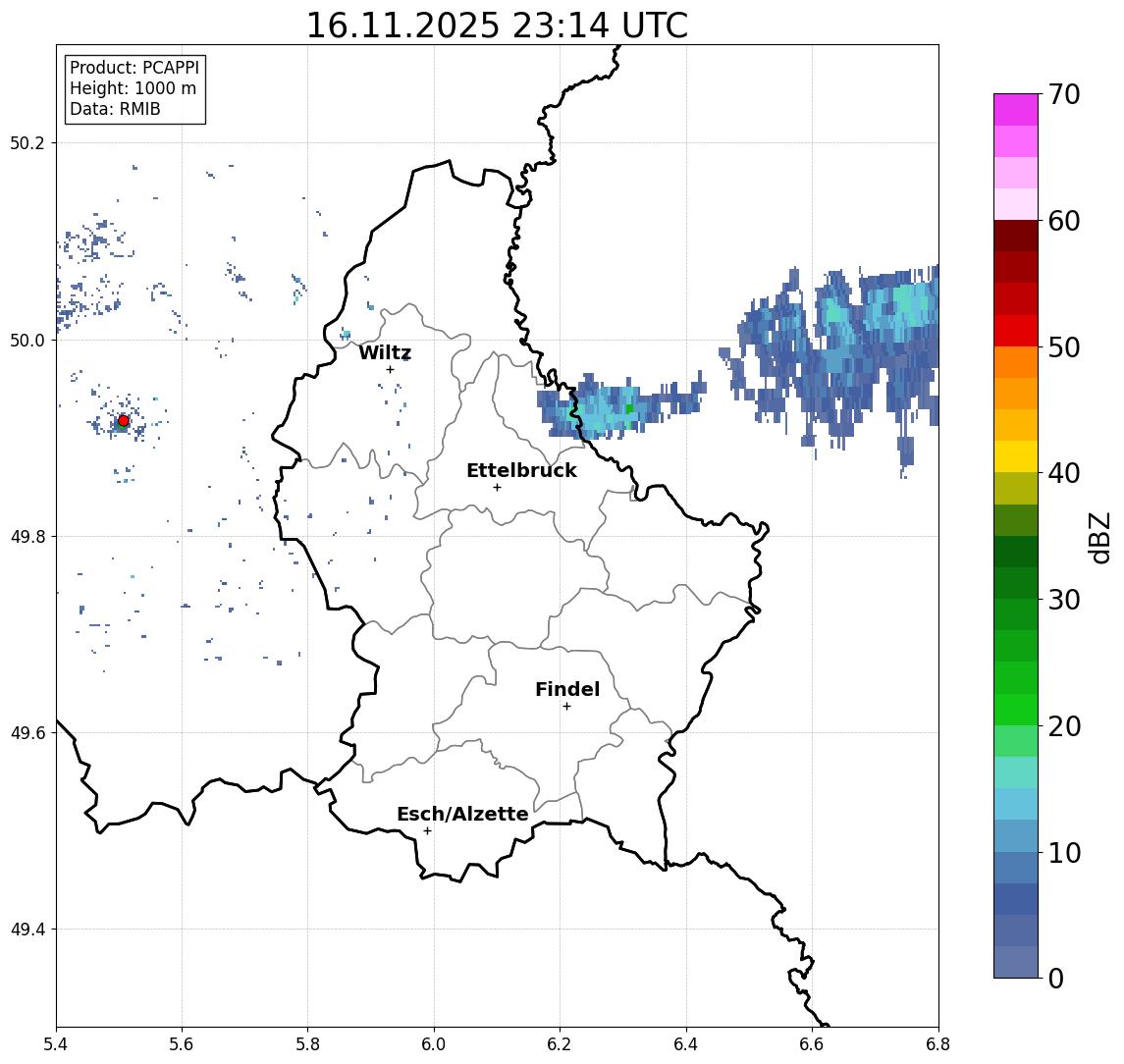This screenshot has width=1124, height=1064.
Task: Click the longitude axis label 6.6
Action: point(812,1044)
